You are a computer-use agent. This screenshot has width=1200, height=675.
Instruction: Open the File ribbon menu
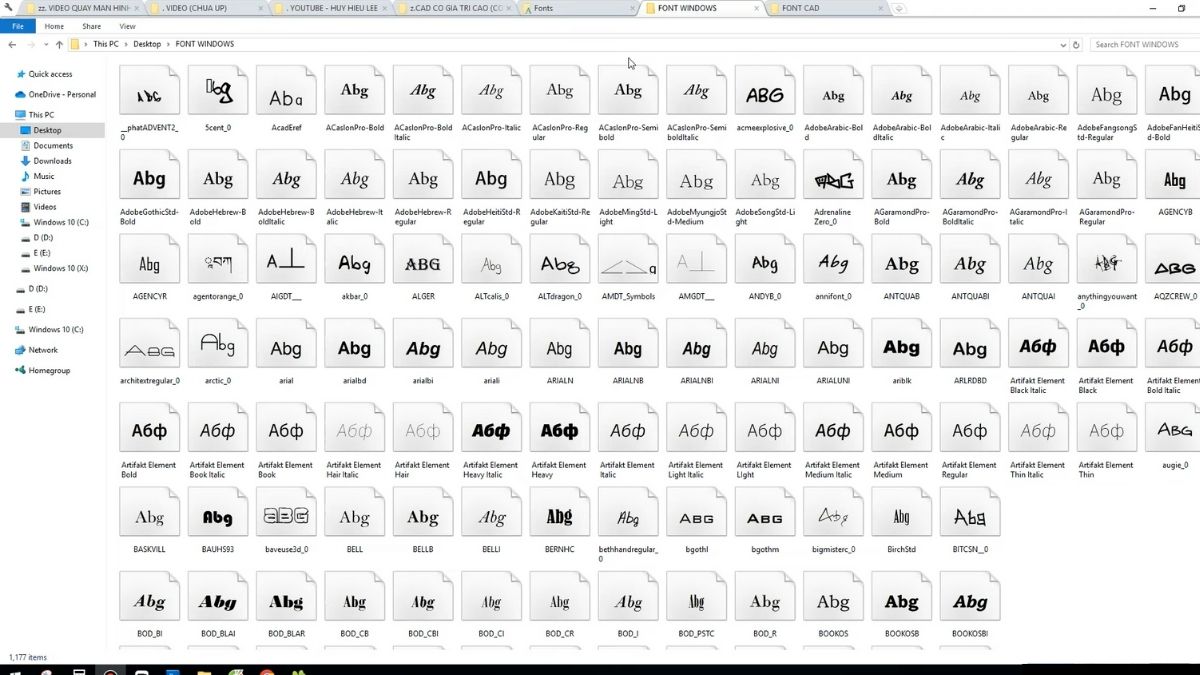[18, 26]
